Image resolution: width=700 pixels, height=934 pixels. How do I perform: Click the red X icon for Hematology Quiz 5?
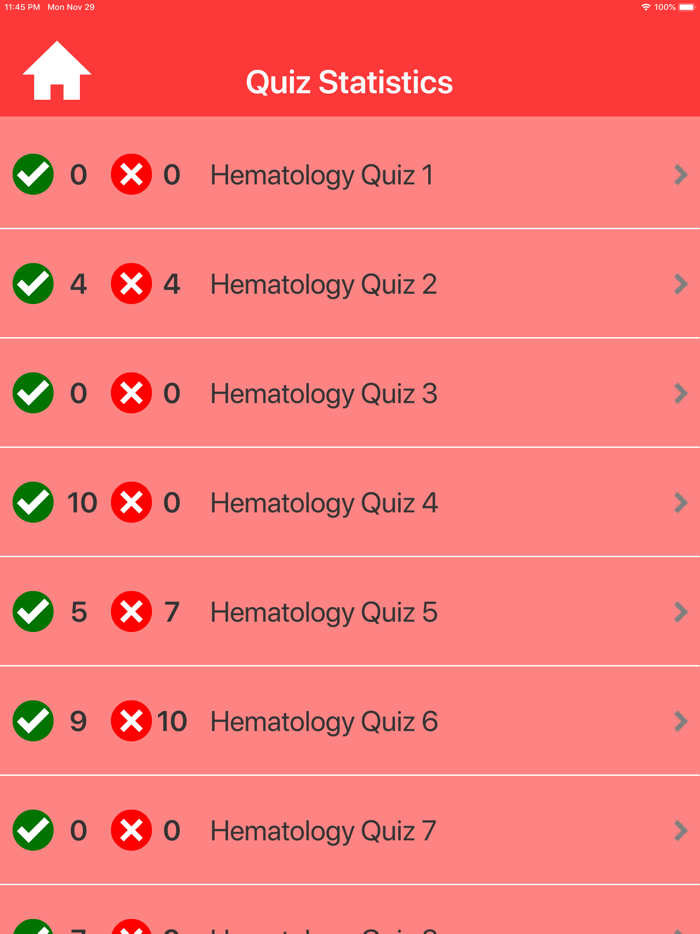pos(131,611)
